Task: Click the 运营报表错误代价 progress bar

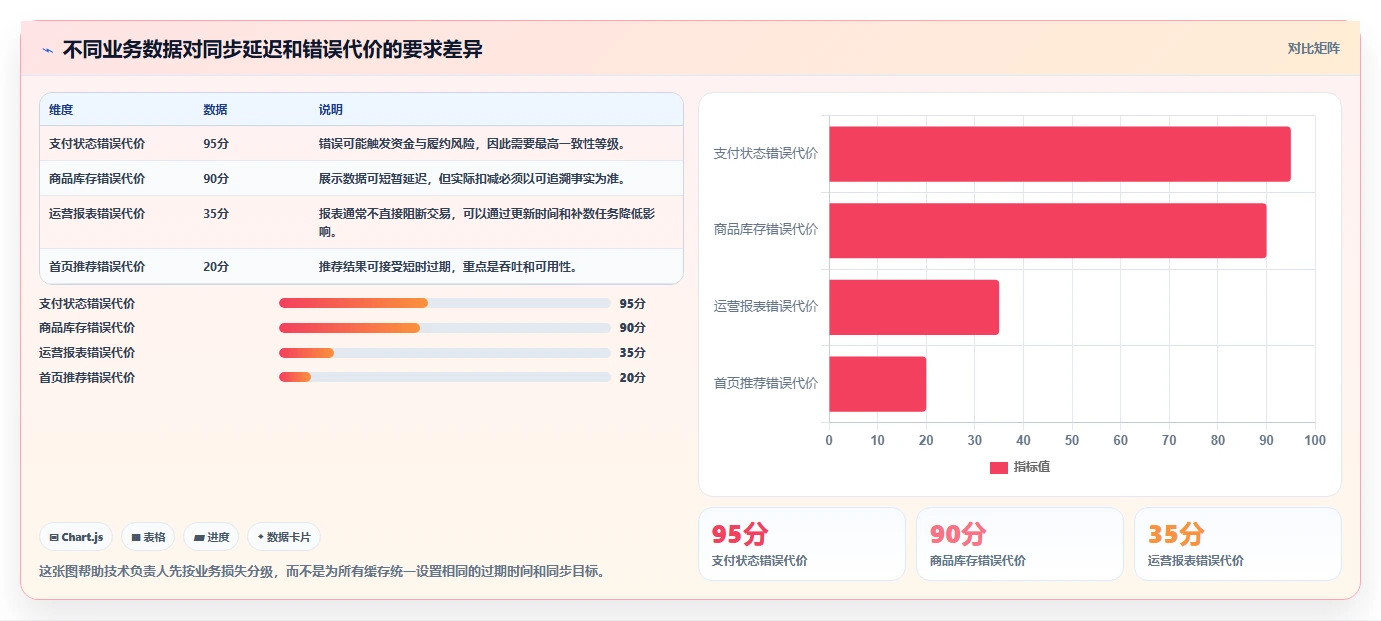Action: [x=444, y=353]
